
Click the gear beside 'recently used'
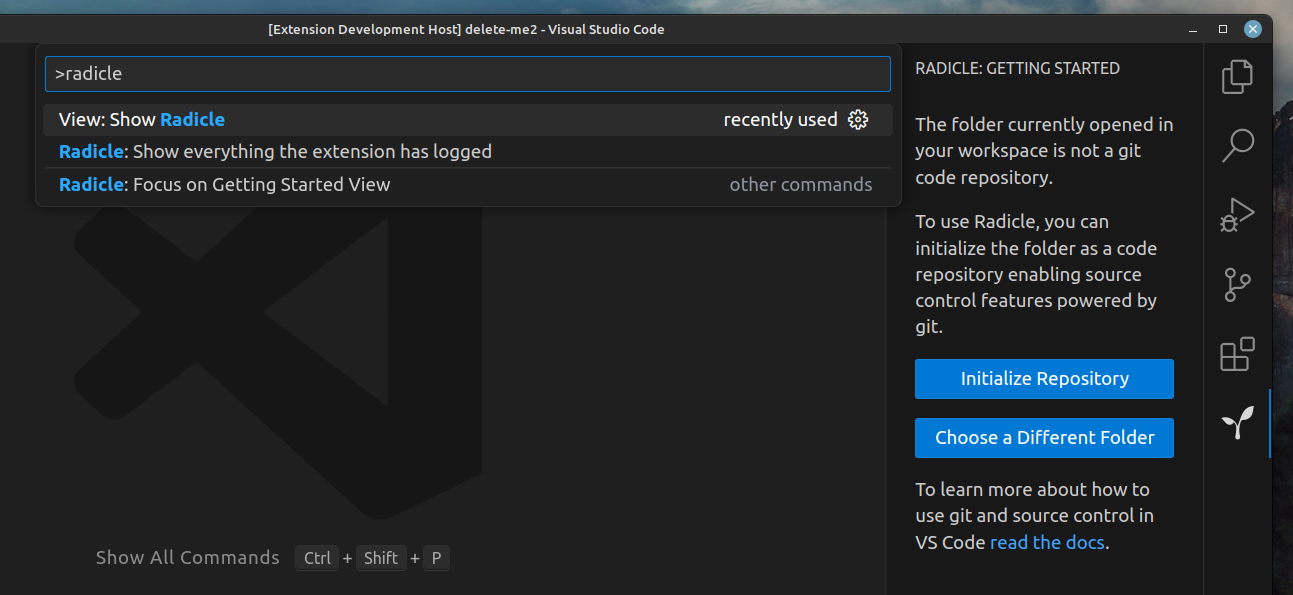pos(858,119)
